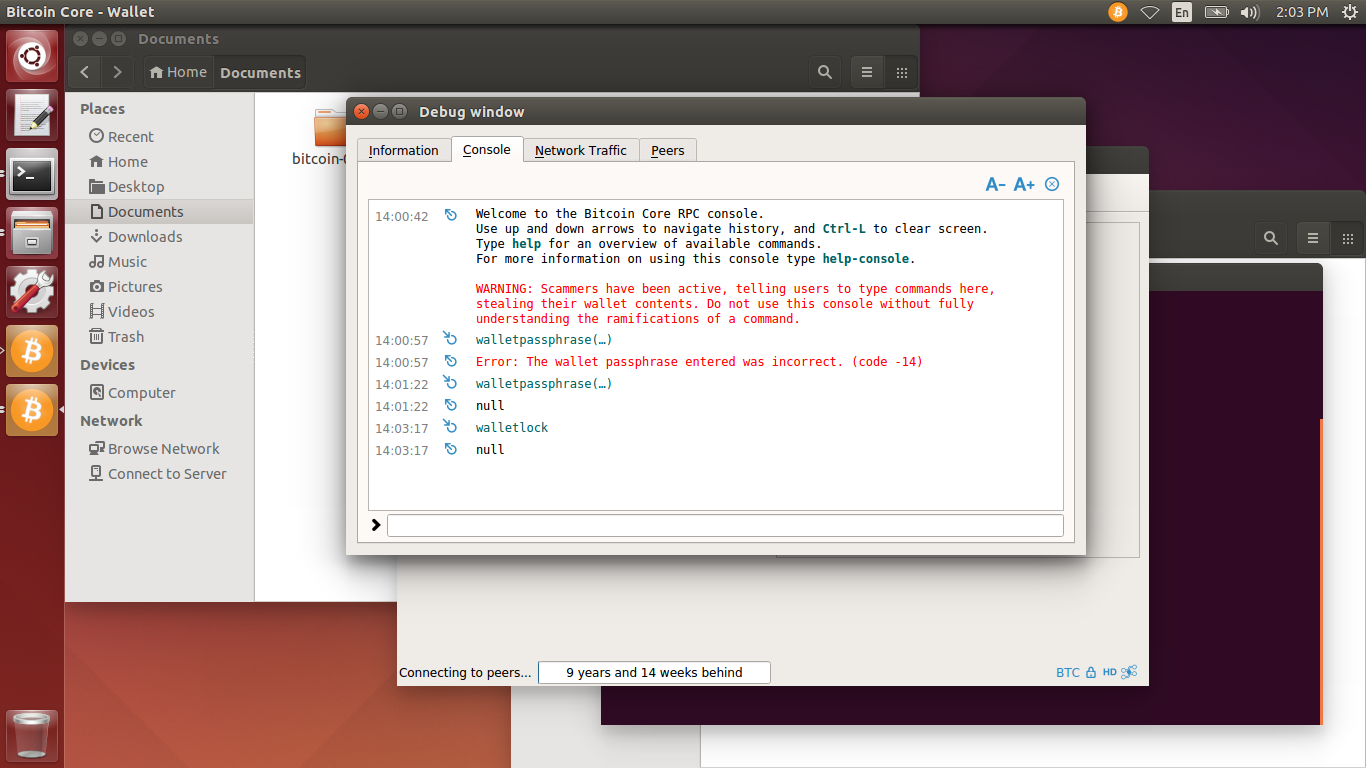The height and width of the screenshot is (768, 1366).
Task: Open the volume indicator in top panel
Action: tap(1249, 12)
